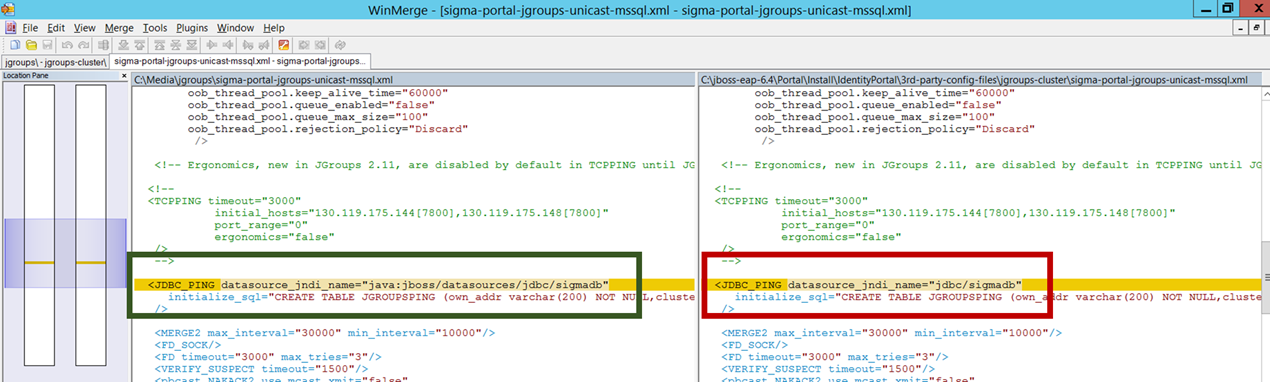Click the Save toolbar icon

47,45
